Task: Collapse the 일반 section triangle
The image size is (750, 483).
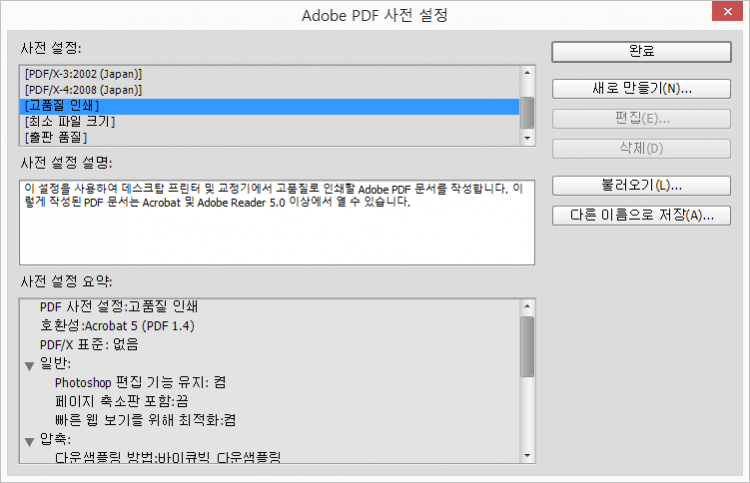Action: point(29,363)
